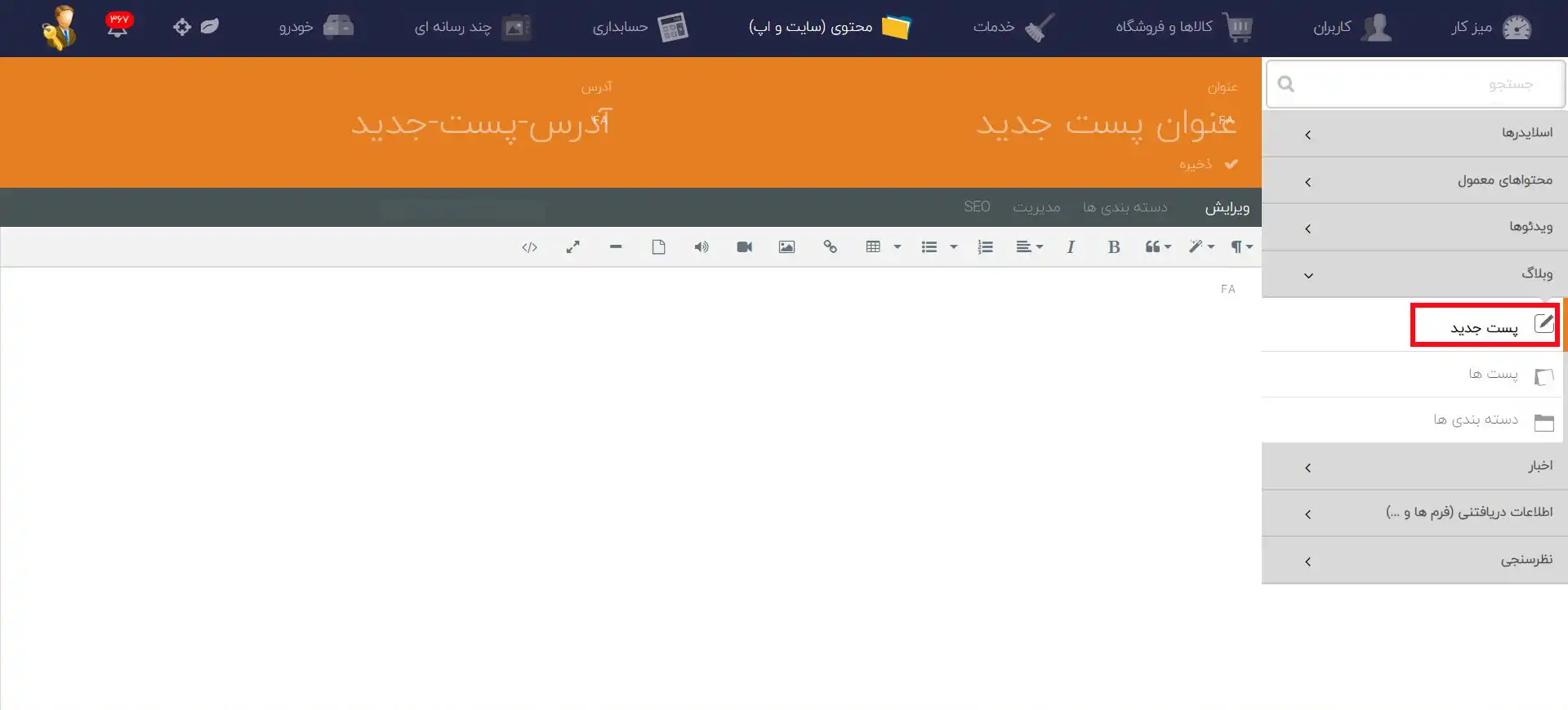The height and width of the screenshot is (710, 1568).
Task: Open the code view (HTML) editor tool
Action: coord(529,247)
